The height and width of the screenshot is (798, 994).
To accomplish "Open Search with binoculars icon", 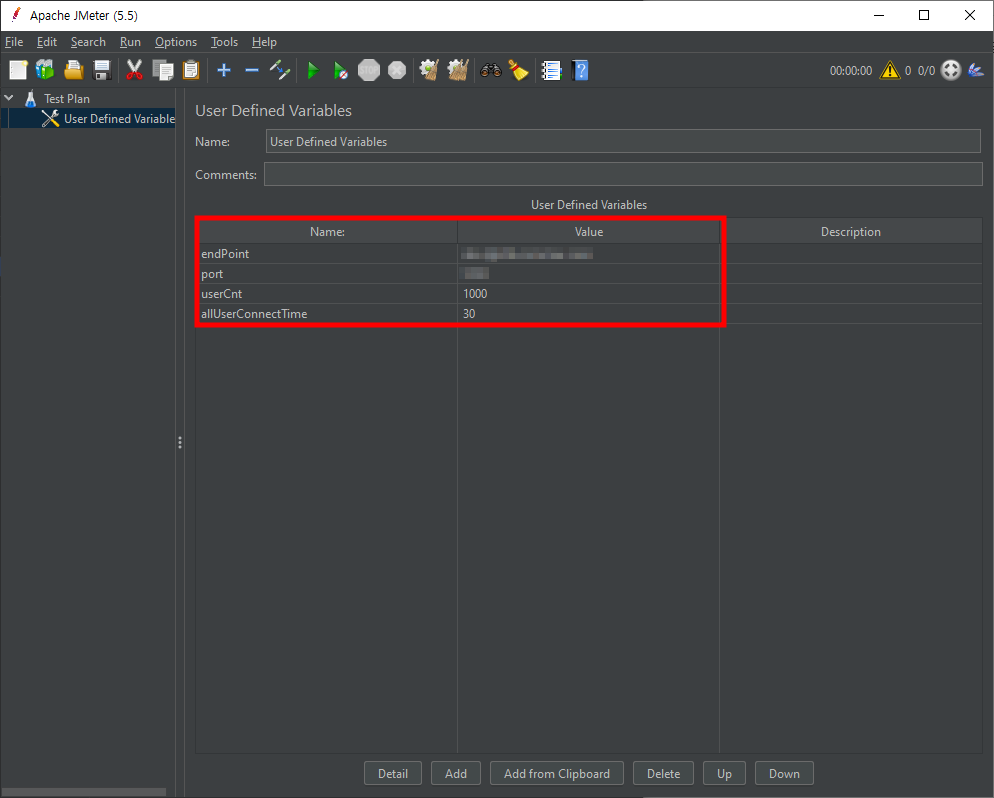I will click(491, 70).
